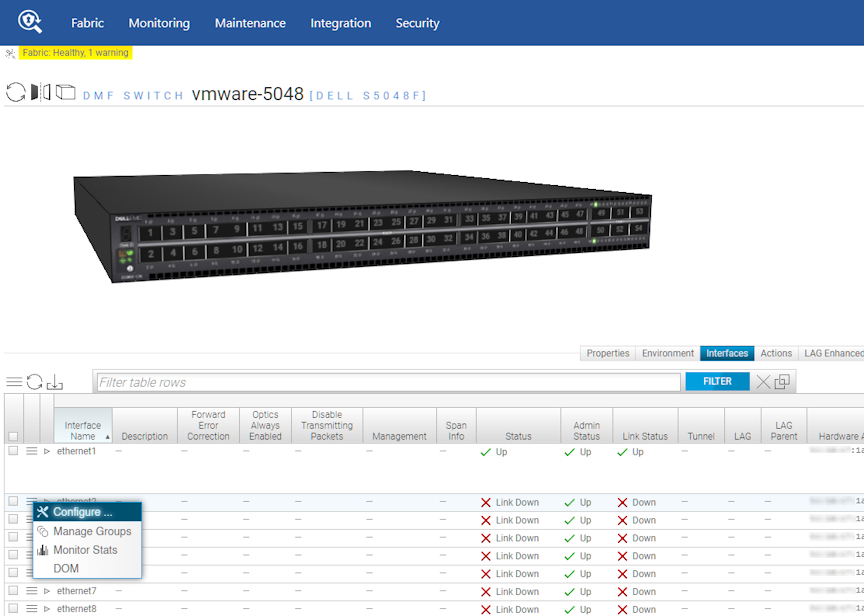864x616 pixels.
Task: Click the Management column header
Action: [399, 425]
